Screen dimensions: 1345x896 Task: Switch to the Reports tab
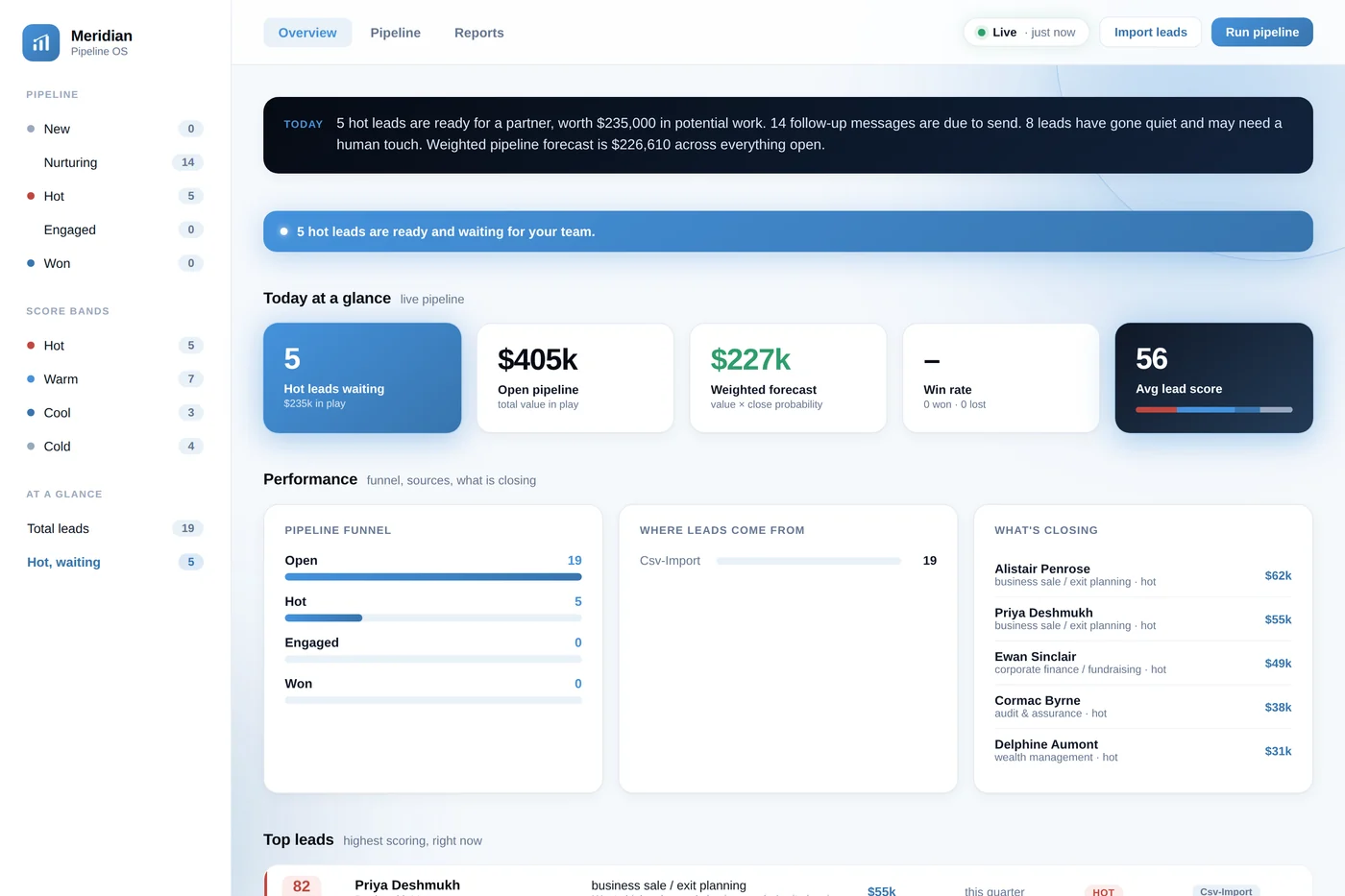pyautogui.click(x=479, y=33)
